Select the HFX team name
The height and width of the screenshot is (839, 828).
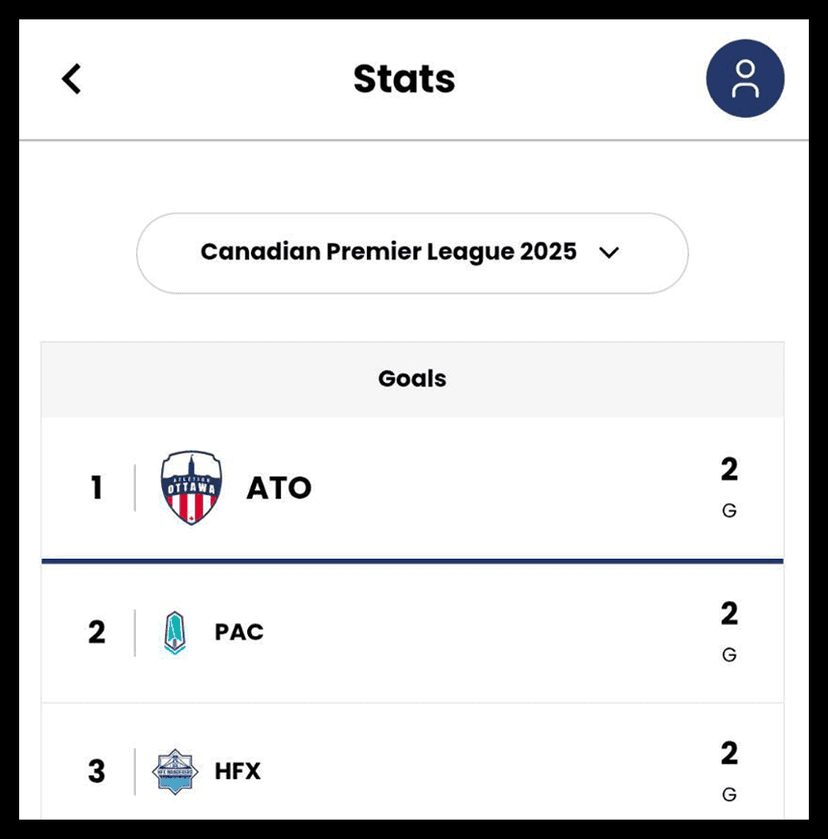pos(237,771)
